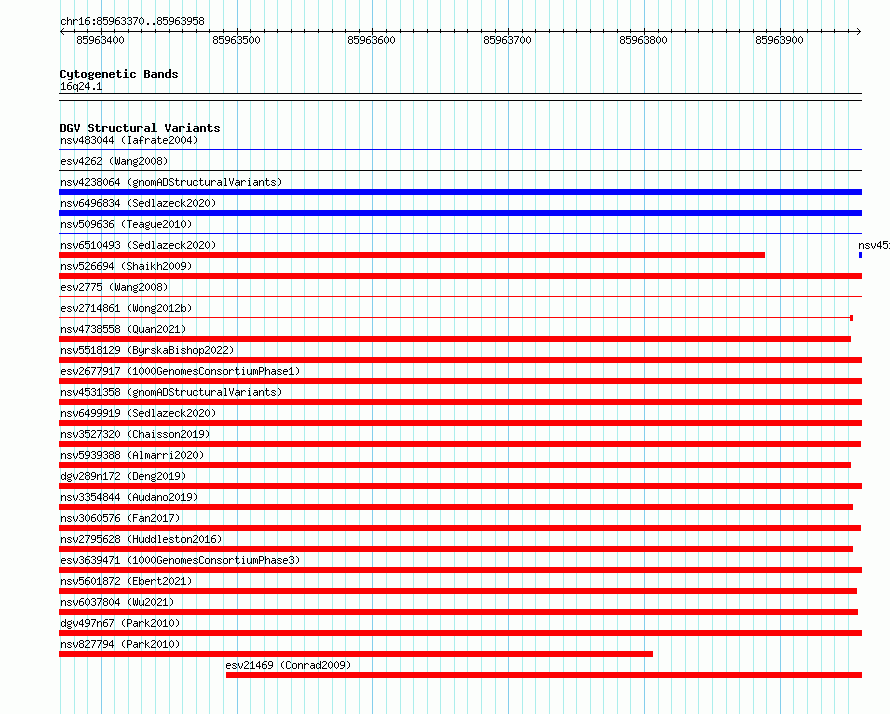The width and height of the screenshot is (890, 714).
Task: Open variant nsv483044 (Iafrate2004)
Action: point(129,140)
